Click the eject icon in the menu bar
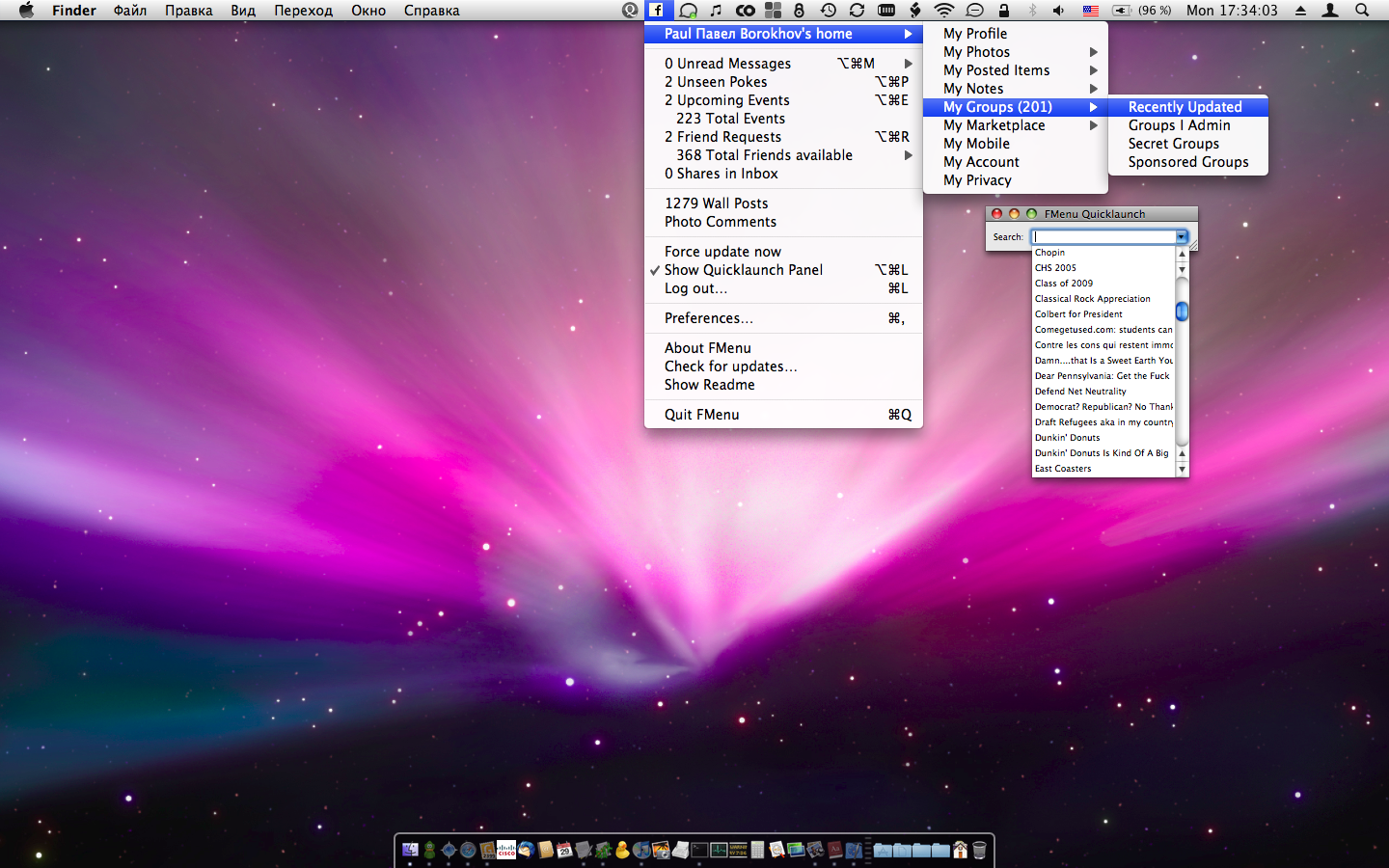 (x=1300, y=11)
